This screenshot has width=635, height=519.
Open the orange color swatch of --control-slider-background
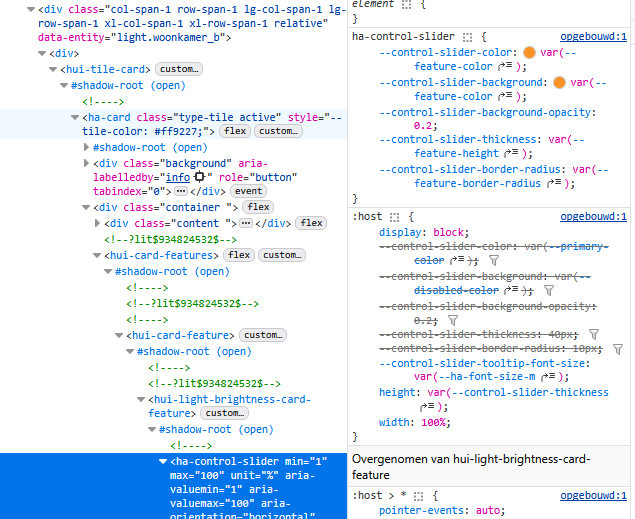[559, 83]
